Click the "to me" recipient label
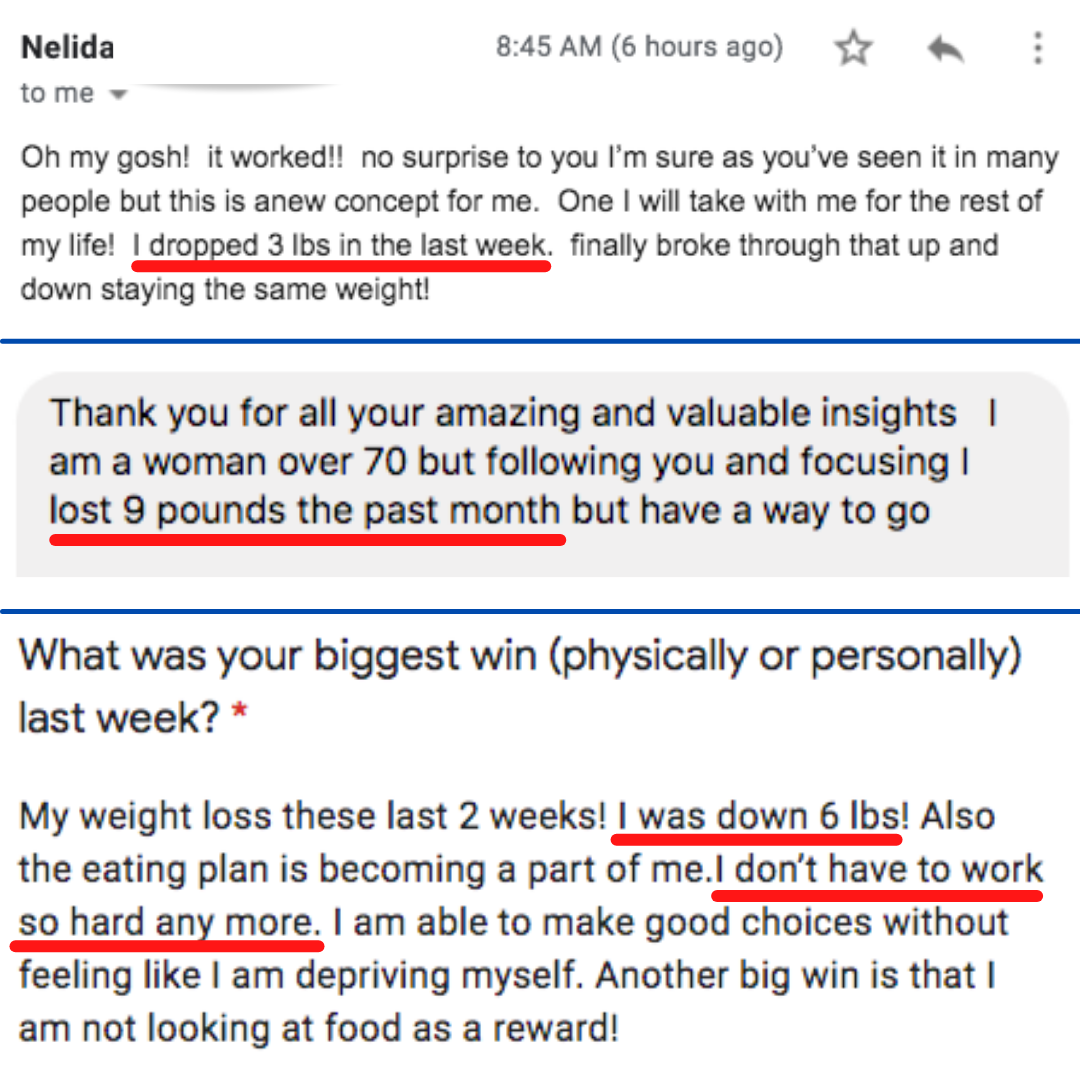Image resolution: width=1080 pixels, height=1080 pixels. coord(57,93)
